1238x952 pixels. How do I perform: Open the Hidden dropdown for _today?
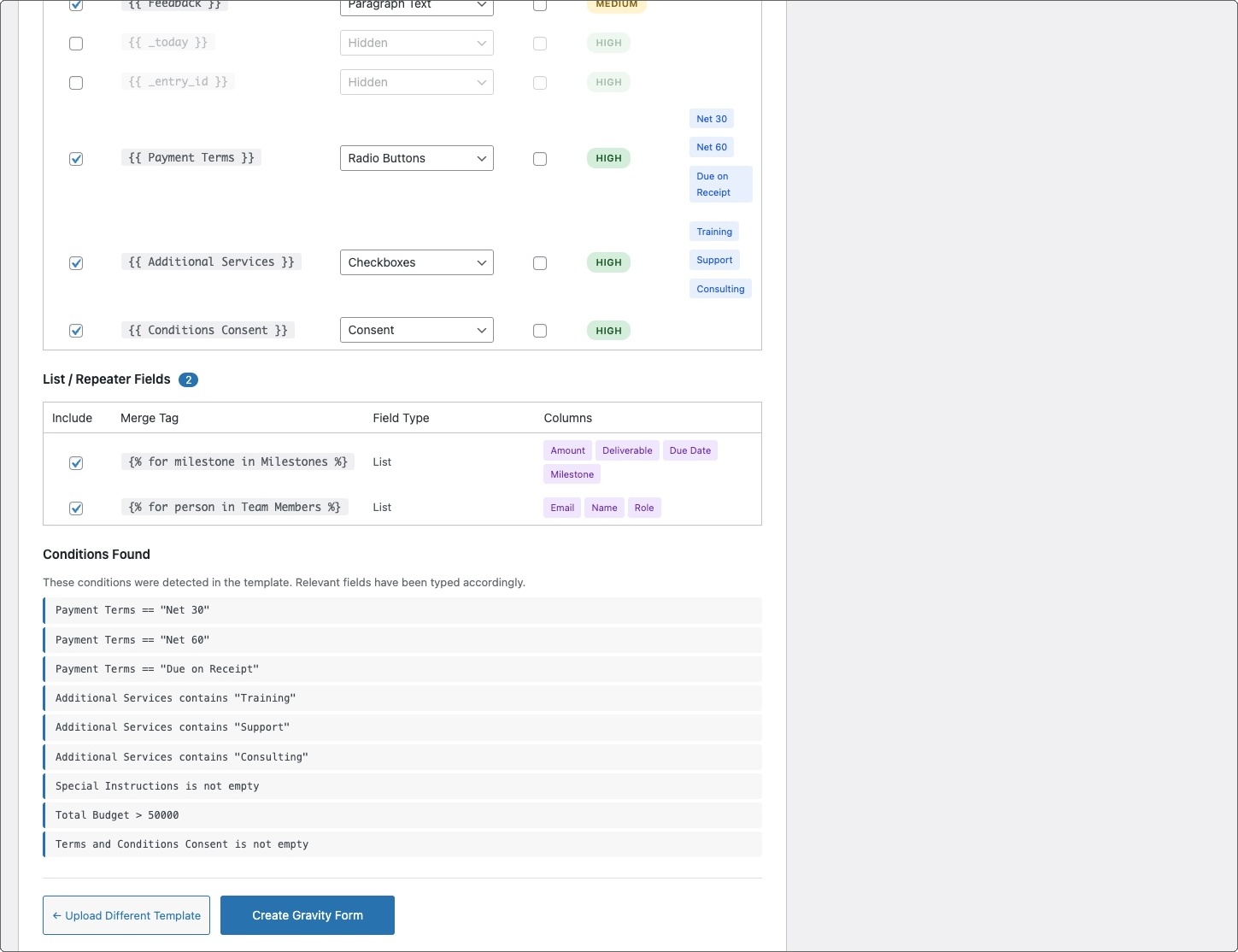(416, 43)
